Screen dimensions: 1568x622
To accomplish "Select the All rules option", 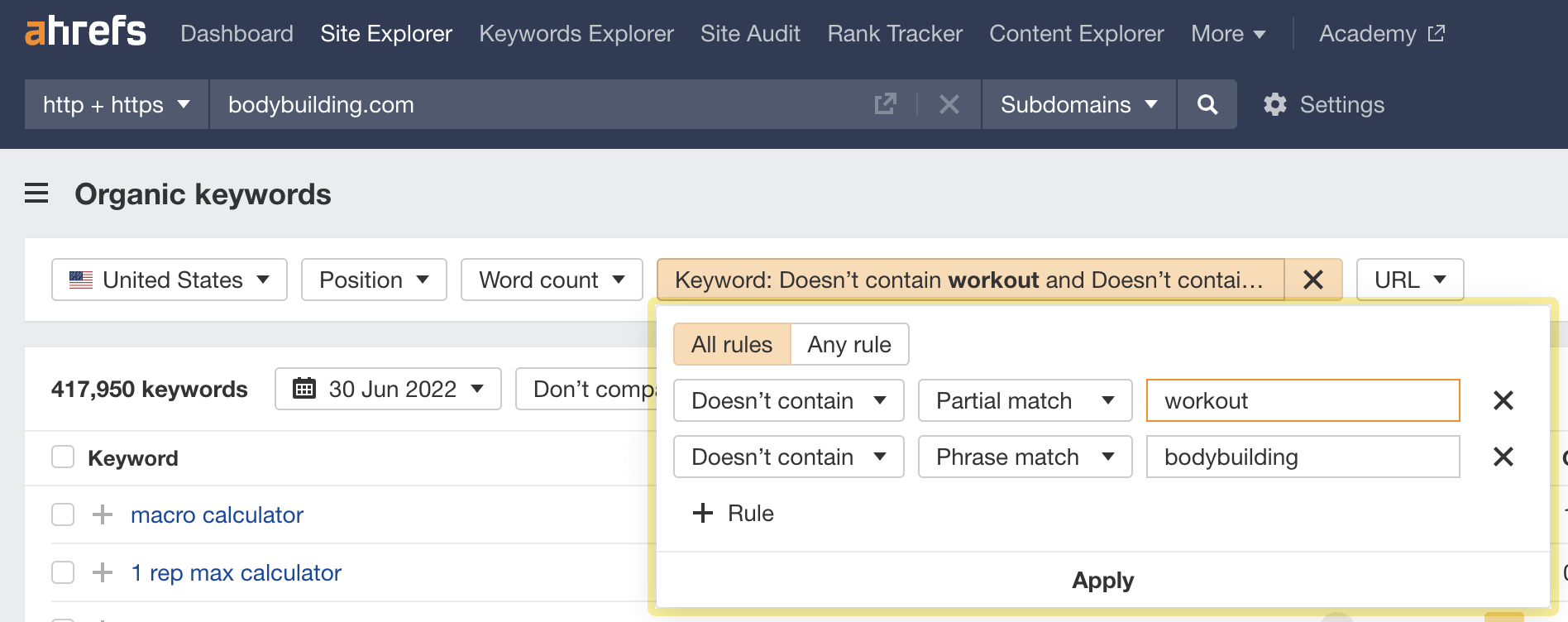I will [x=732, y=344].
